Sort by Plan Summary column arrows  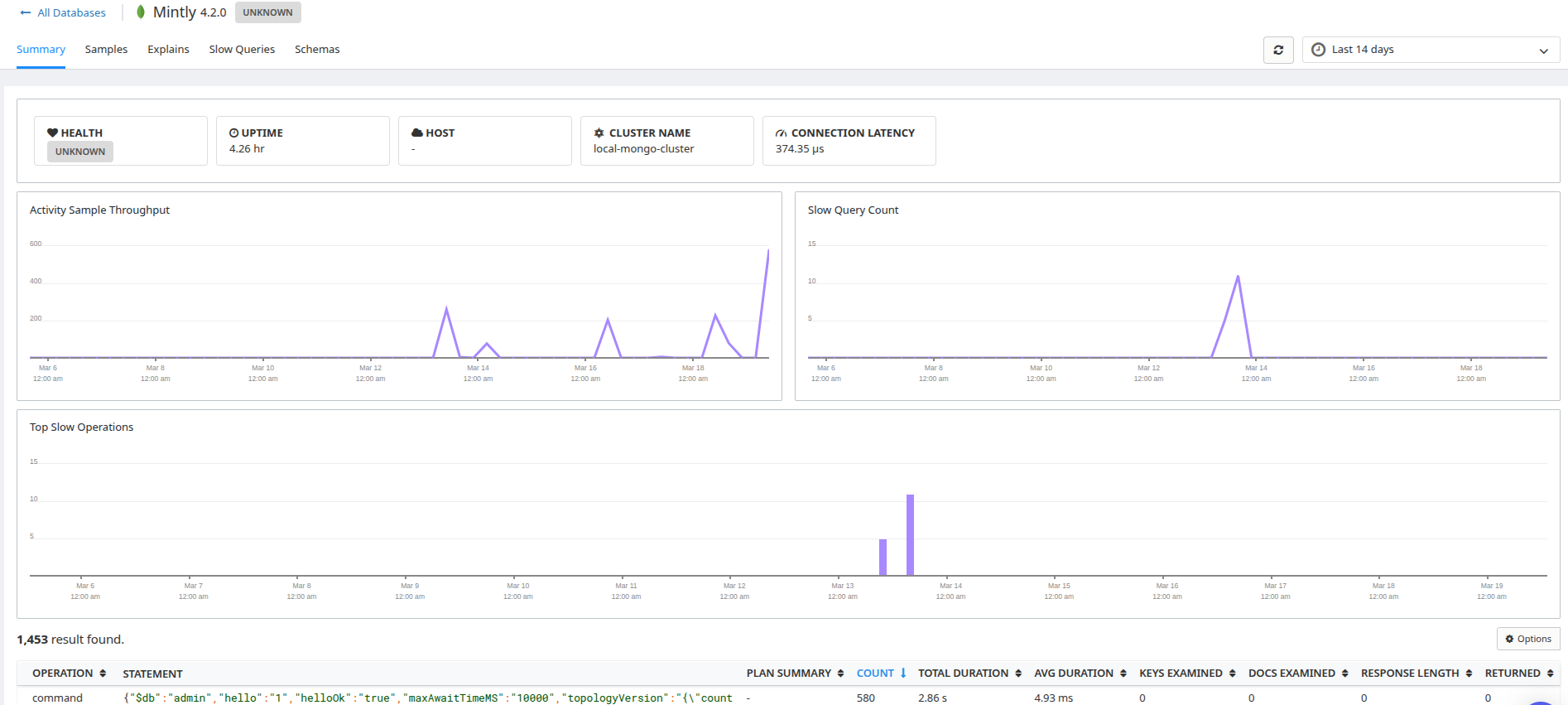click(x=840, y=674)
